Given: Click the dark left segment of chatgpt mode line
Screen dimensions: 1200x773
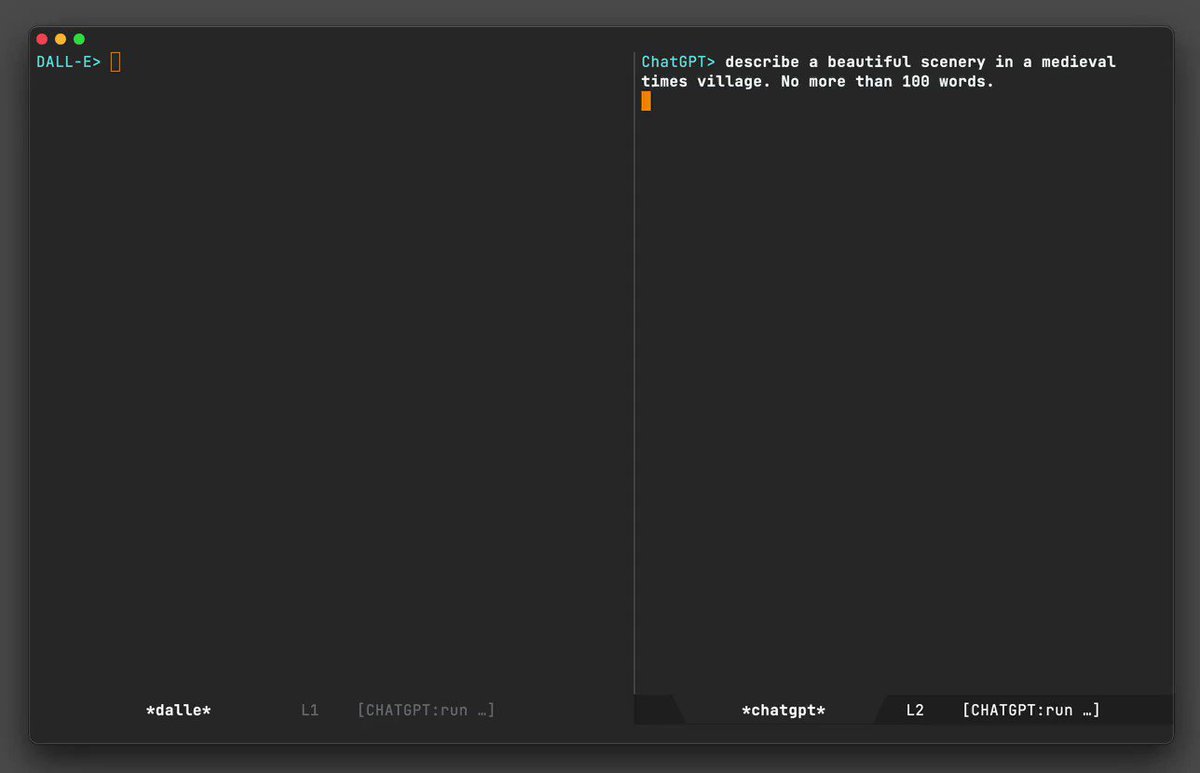Looking at the screenshot, I should pos(656,710).
